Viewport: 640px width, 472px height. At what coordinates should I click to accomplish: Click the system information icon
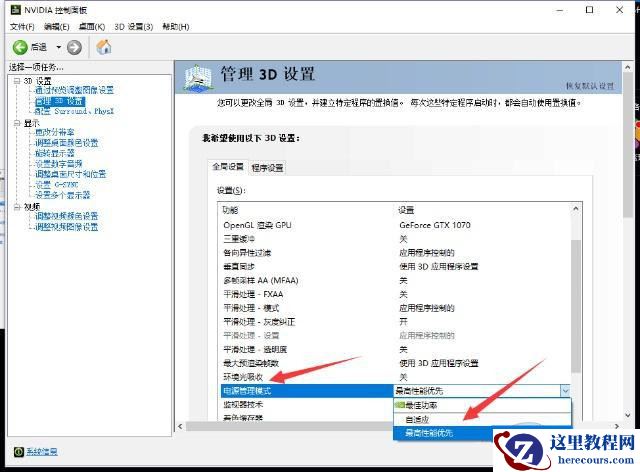18,452
